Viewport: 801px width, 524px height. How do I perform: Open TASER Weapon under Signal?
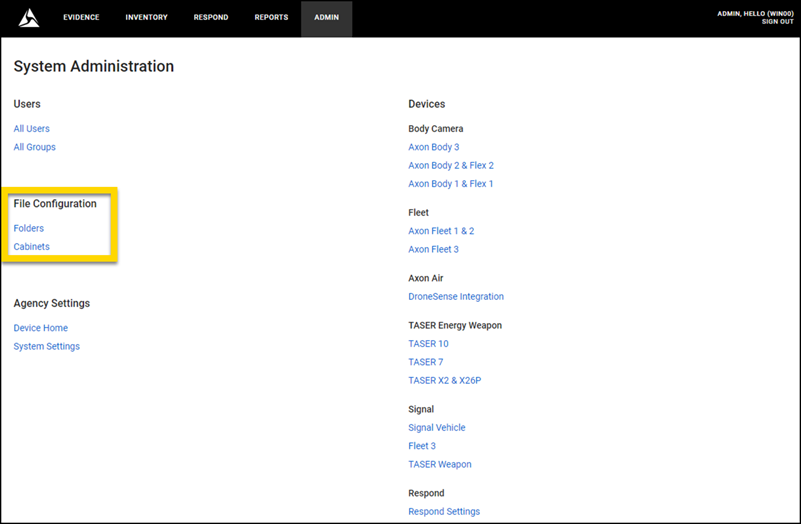pos(440,464)
